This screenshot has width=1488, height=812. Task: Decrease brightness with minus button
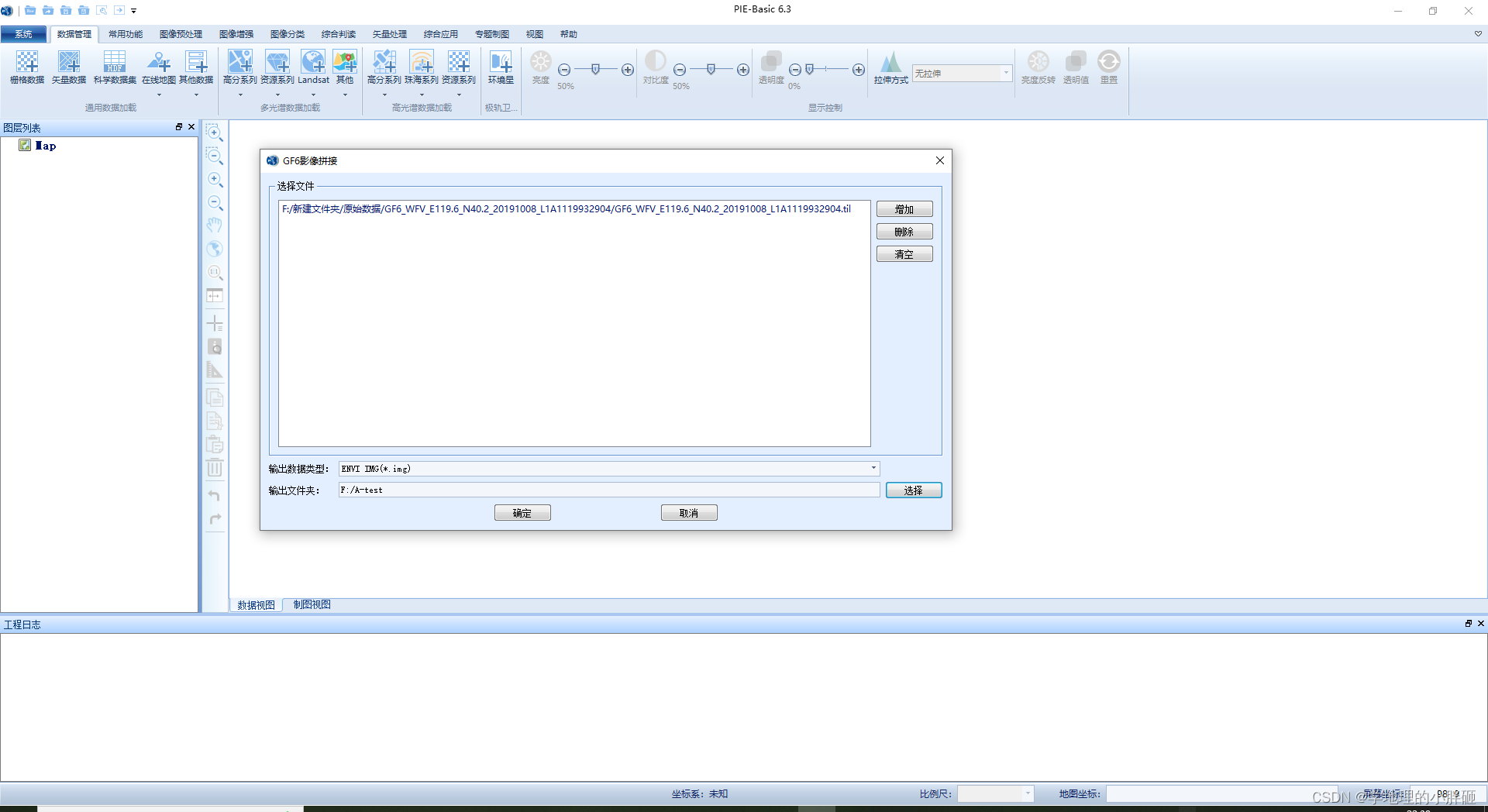click(x=564, y=70)
